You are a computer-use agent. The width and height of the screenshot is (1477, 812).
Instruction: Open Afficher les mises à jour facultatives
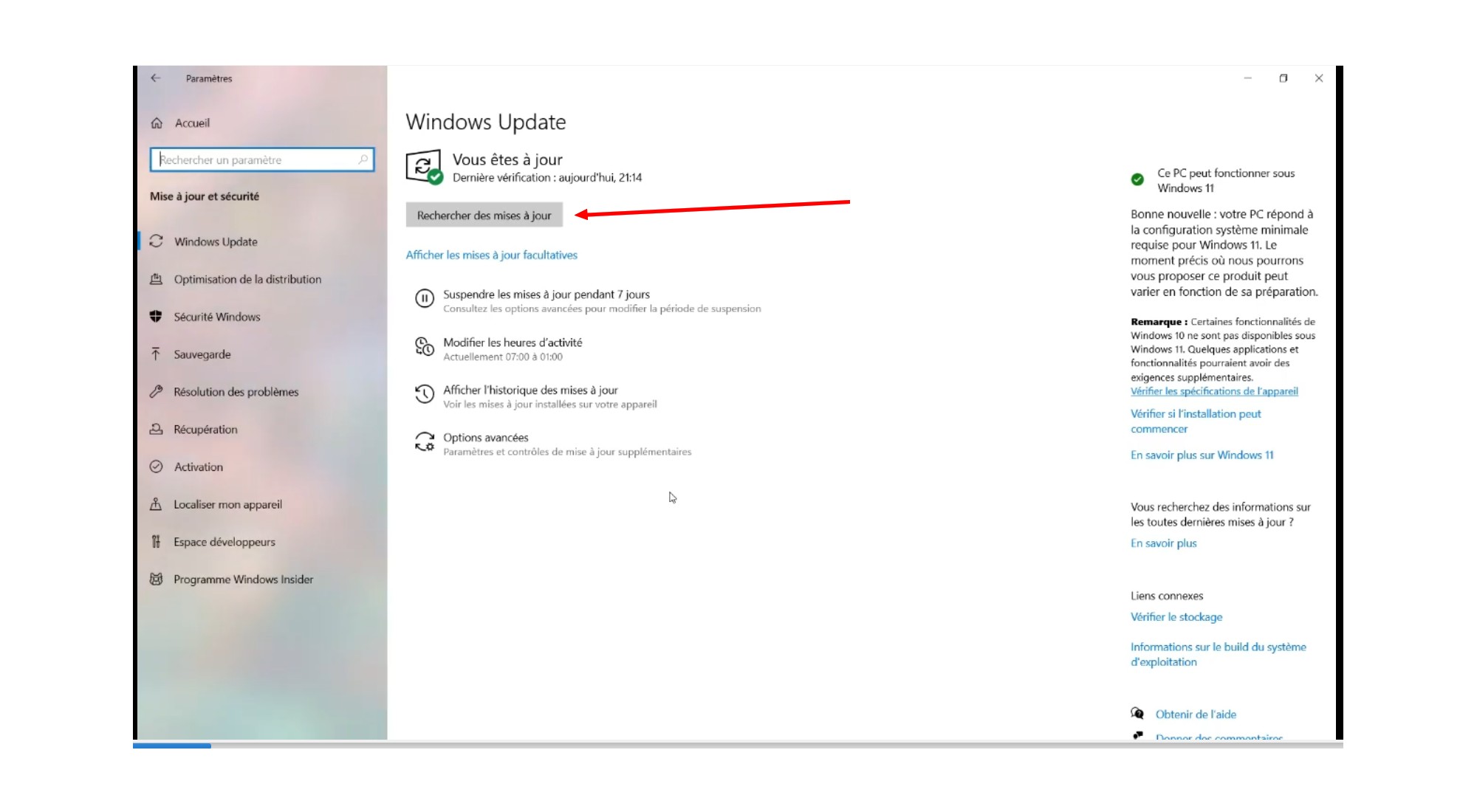[491, 255]
